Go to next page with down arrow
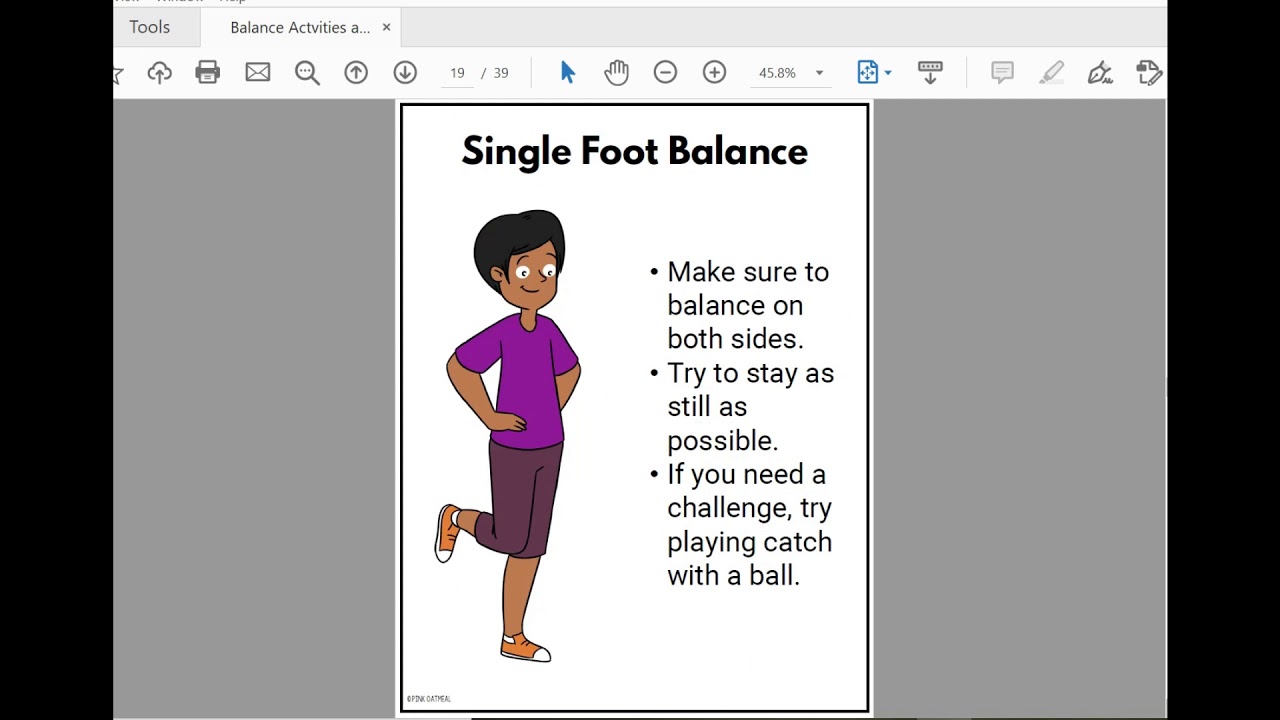The height and width of the screenshot is (720, 1280). (x=405, y=73)
